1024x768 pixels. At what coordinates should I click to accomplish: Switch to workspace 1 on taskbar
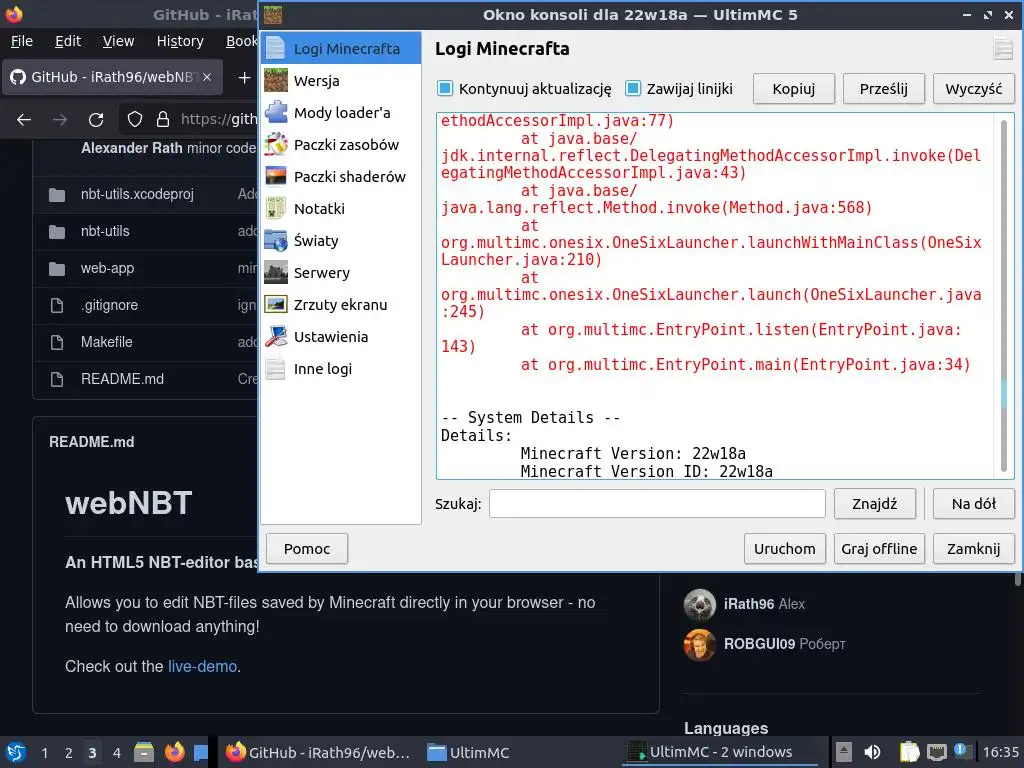44,752
